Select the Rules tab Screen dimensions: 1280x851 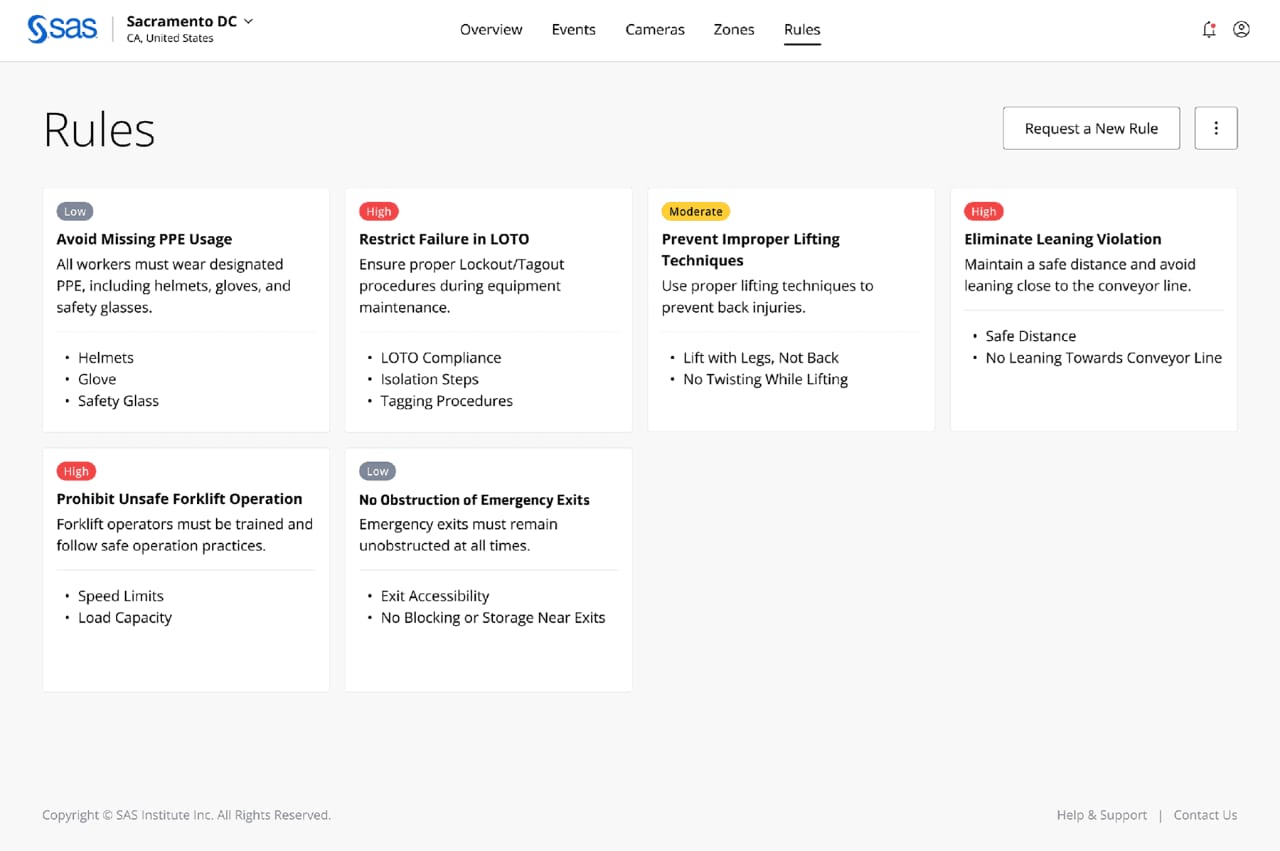[x=802, y=29]
